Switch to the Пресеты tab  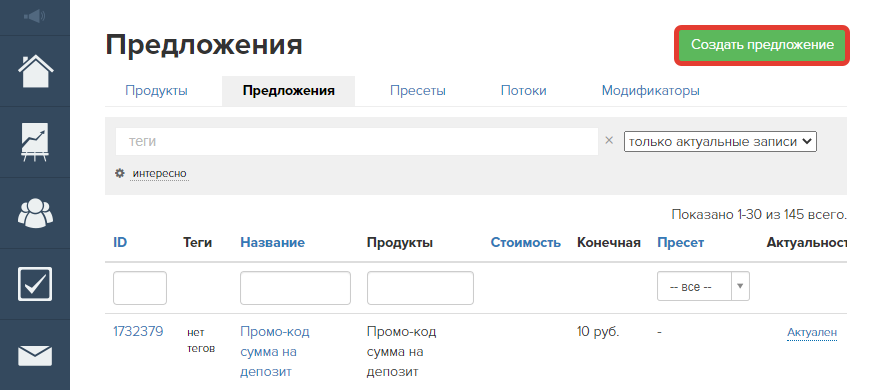point(417,90)
